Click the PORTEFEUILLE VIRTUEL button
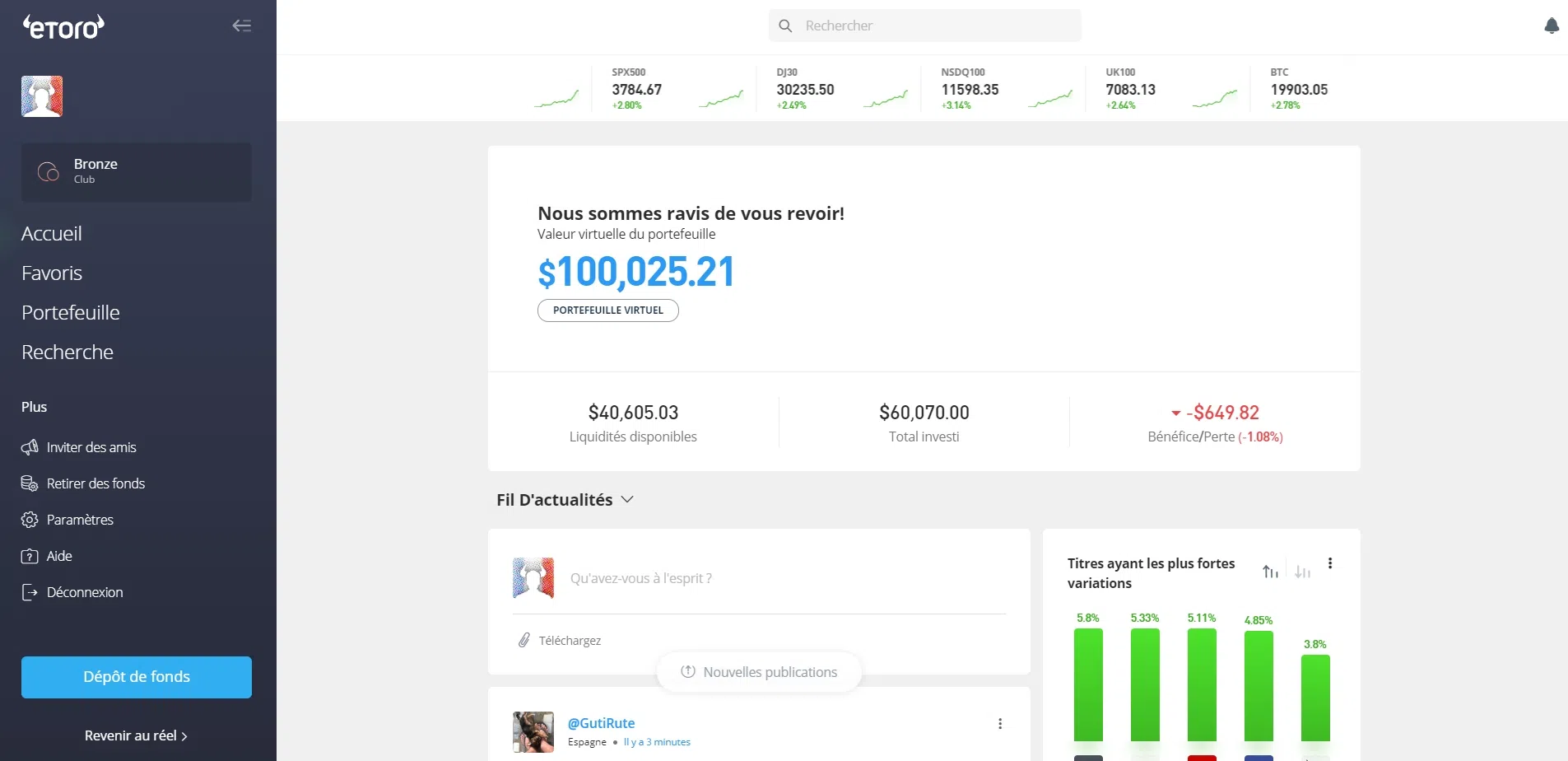This screenshot has height=761, width=1568. point(608,310)
